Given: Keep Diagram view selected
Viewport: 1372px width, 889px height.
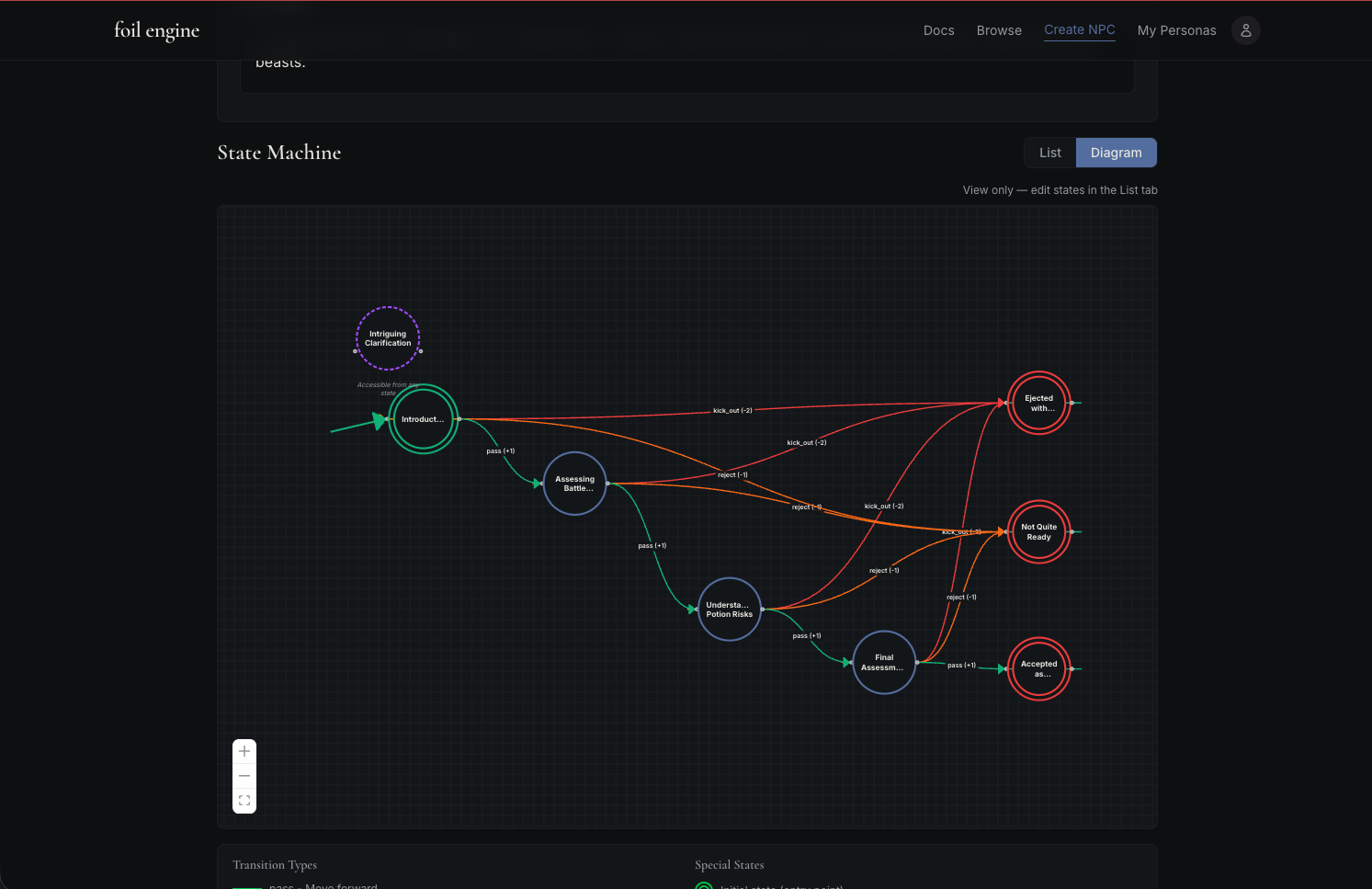Looking at the screenshot, I should [1116, 153].
